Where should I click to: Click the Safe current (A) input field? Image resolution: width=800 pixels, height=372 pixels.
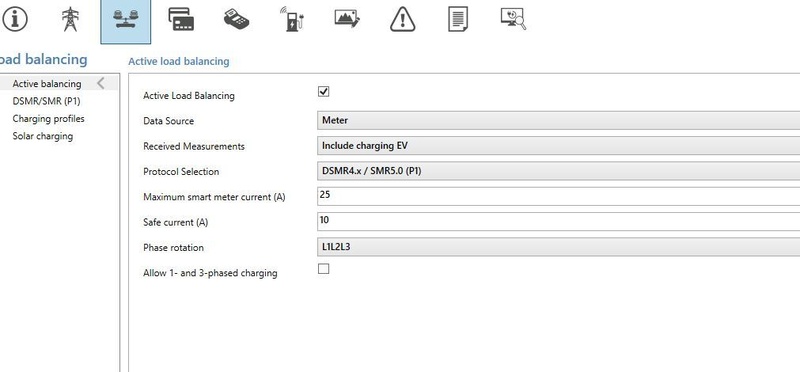[x=558, y=221]
